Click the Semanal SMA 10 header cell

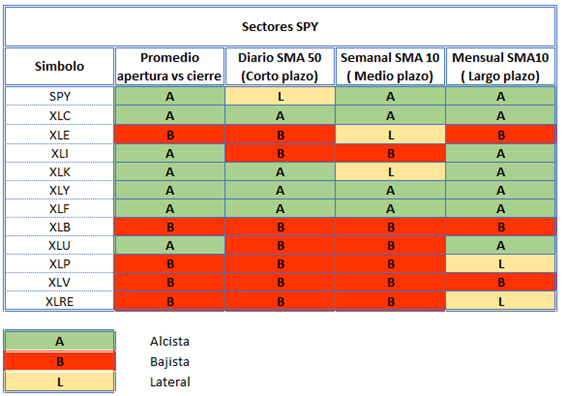pos(390,67)
